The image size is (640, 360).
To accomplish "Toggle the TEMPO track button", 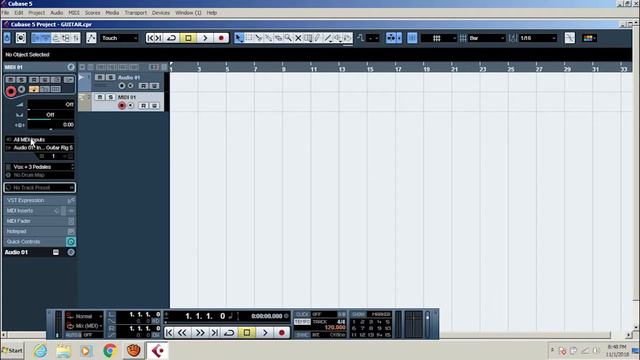I will click(x=302, y=322).
